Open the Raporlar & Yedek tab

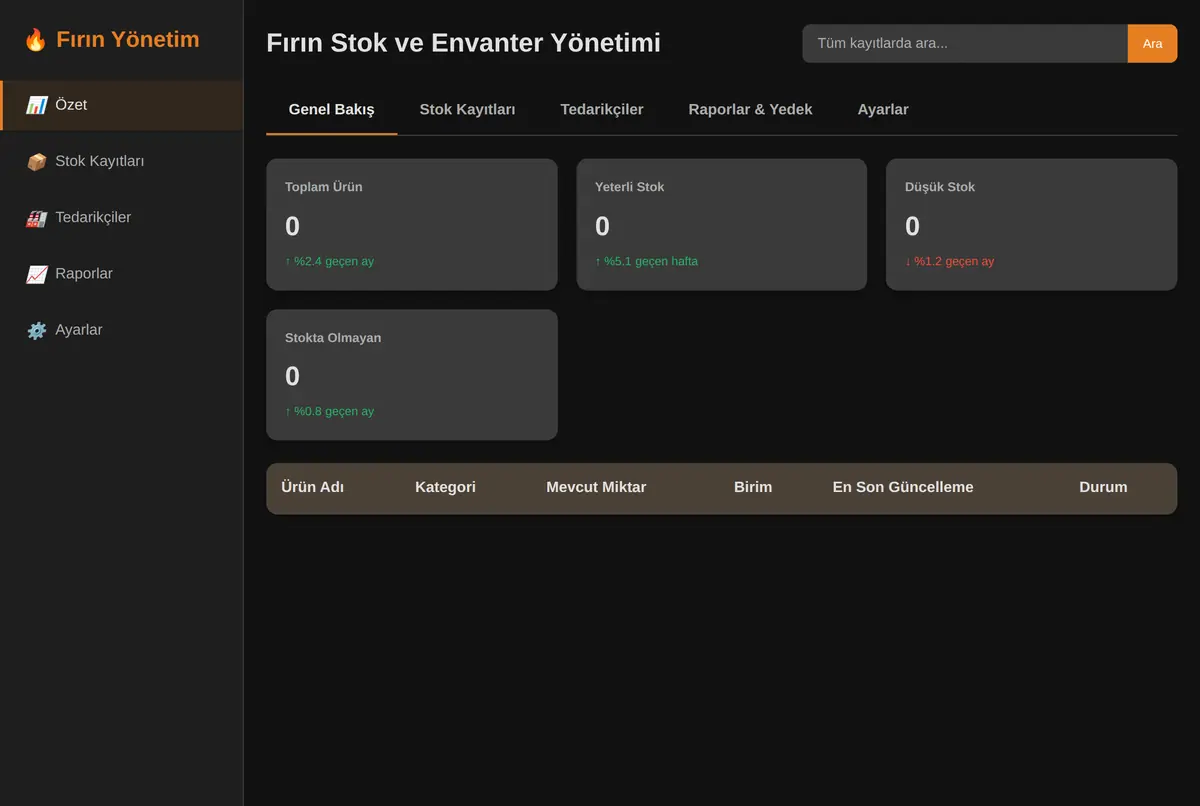click(750, 109)
